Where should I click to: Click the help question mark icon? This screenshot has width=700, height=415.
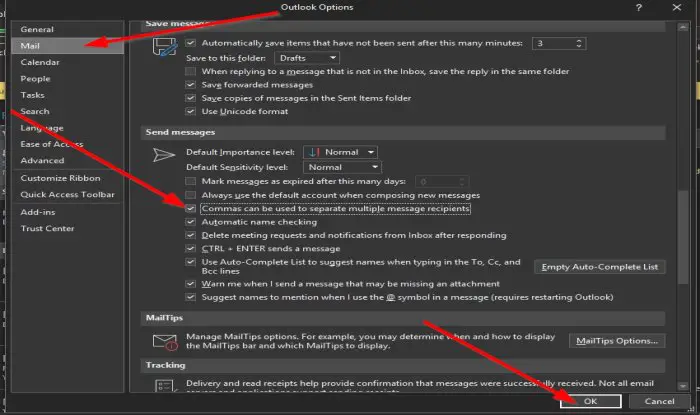(639, 8)
